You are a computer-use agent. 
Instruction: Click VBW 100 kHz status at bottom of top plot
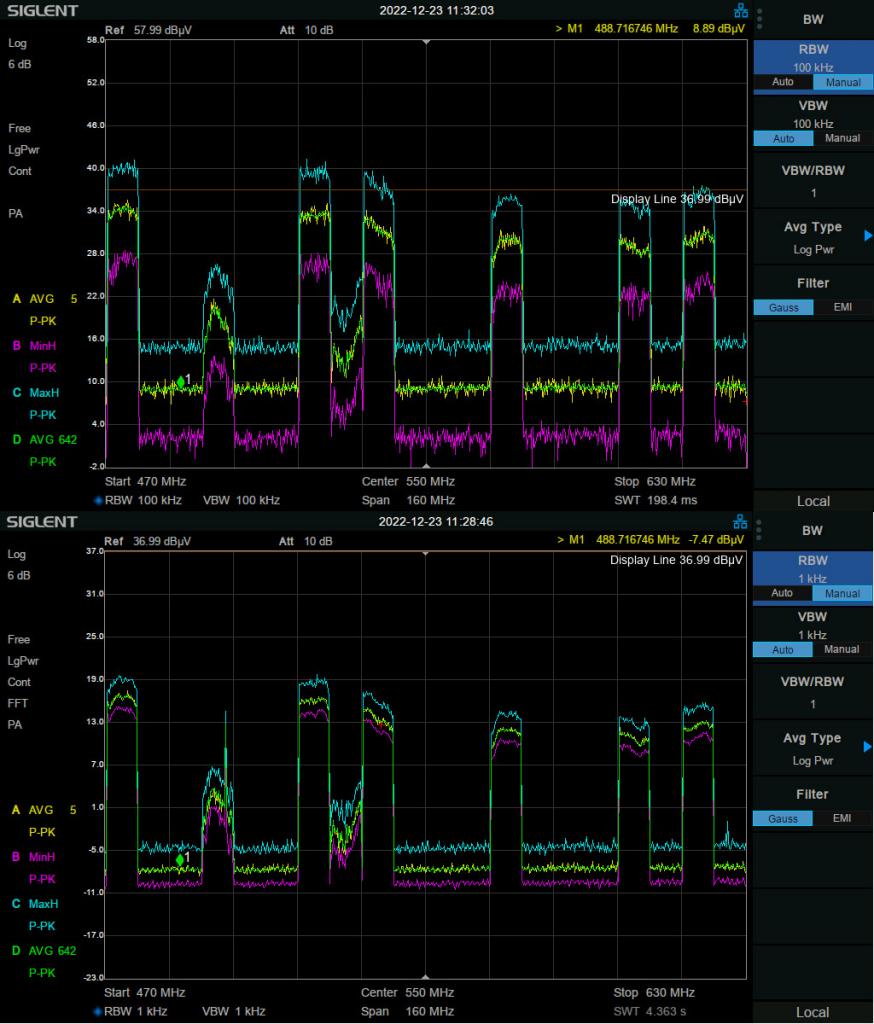pyautogui.click(x=241, y=501)
